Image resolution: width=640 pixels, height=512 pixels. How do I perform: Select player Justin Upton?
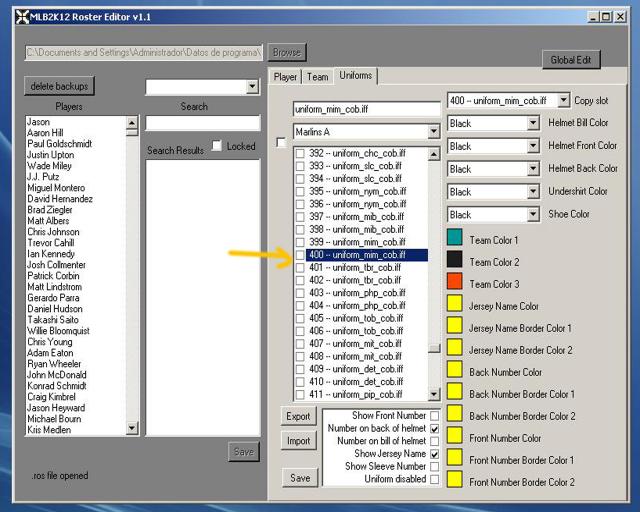point(51,155)
